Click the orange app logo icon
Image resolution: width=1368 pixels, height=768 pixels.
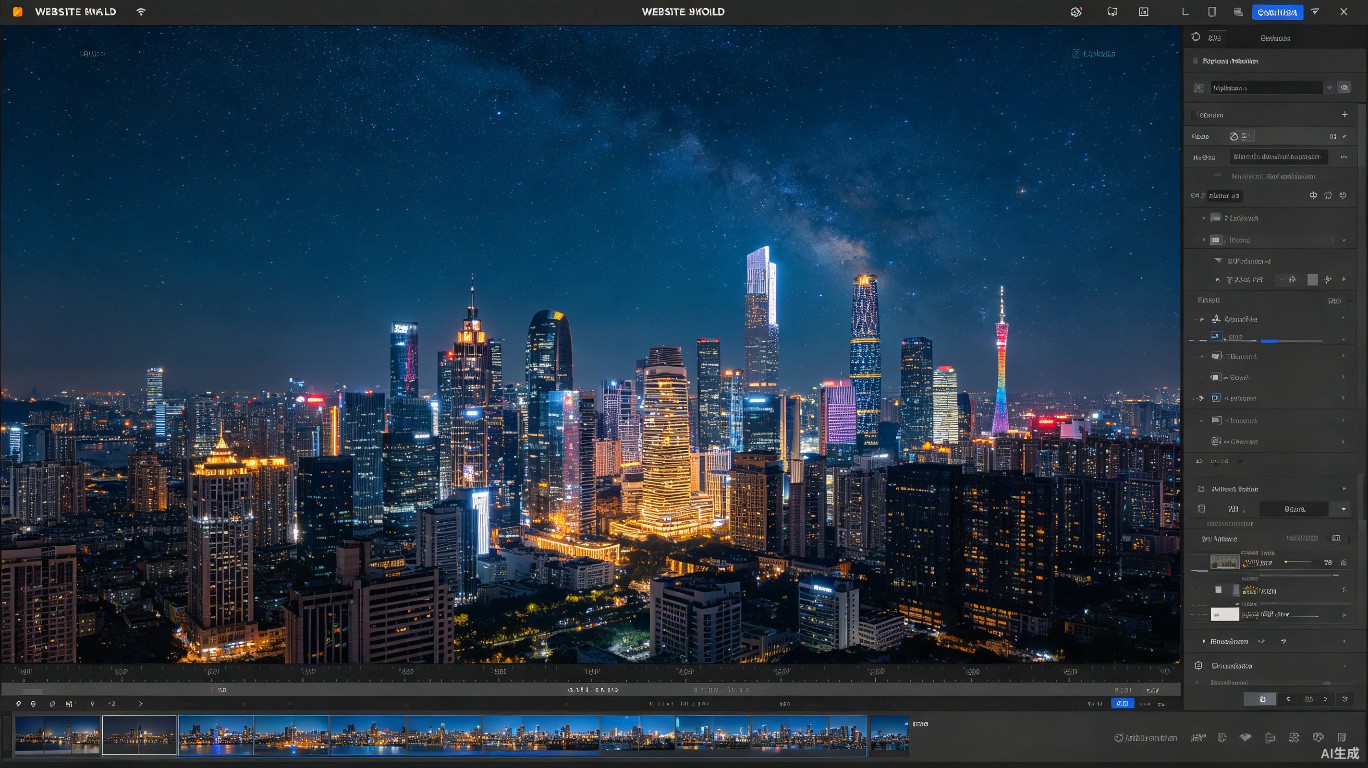point(17,12)
